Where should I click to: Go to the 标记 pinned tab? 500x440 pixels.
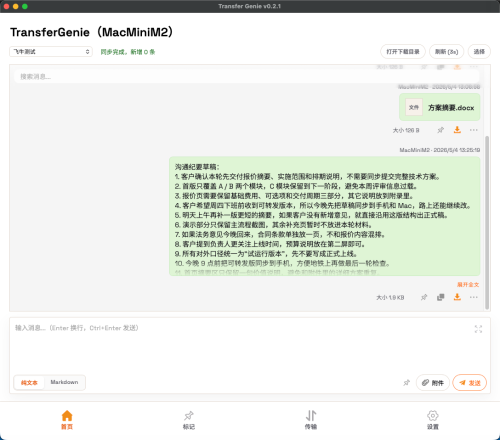click(x=189, y=420)
